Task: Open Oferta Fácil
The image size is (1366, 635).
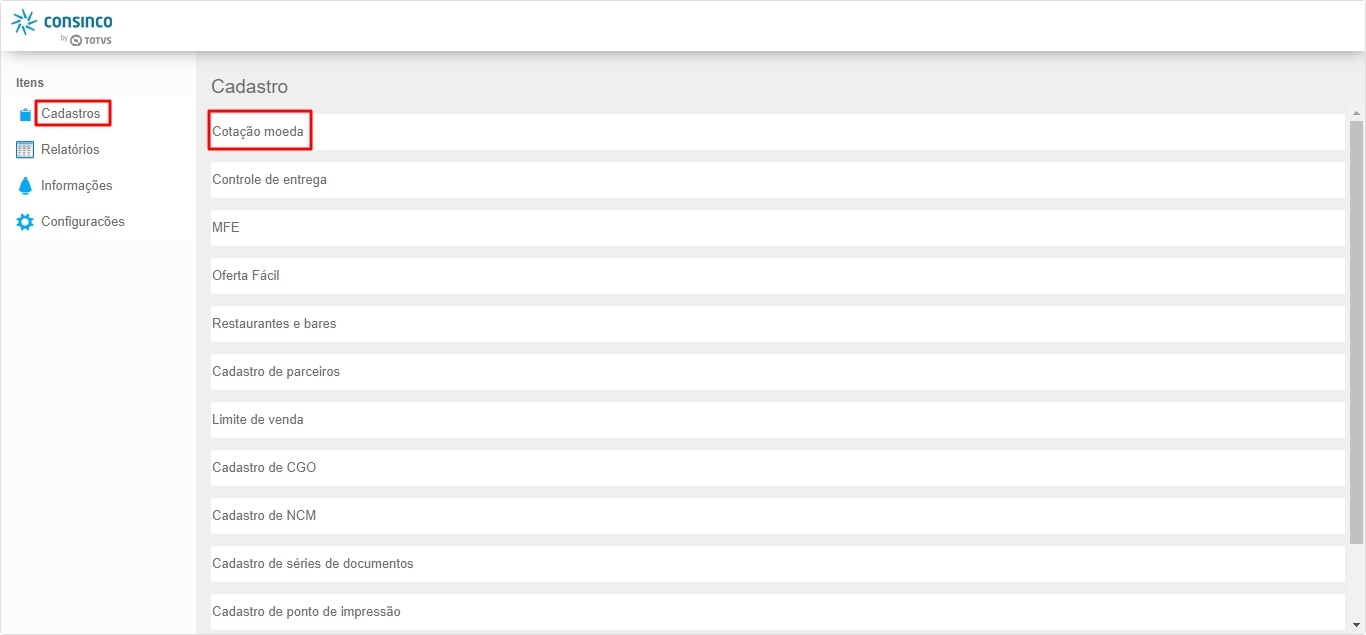Action: [x=246, y=276]
